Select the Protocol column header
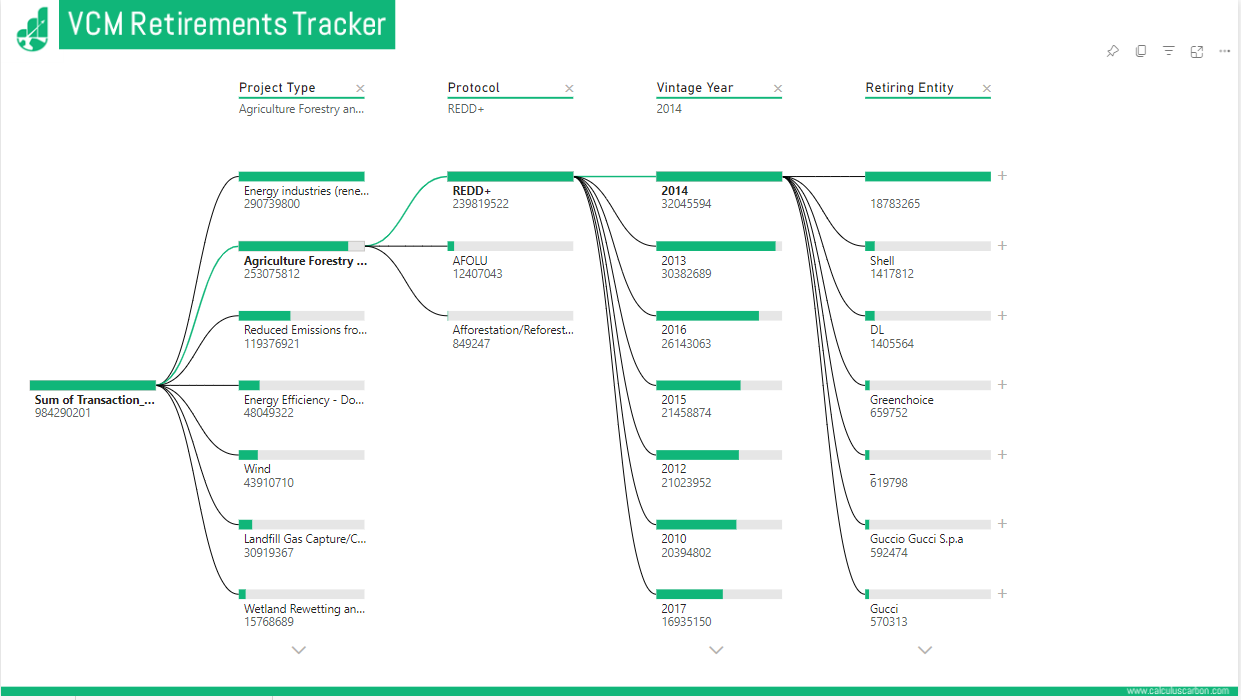The height and width of the screenshot is (700, 1241). 474,88
